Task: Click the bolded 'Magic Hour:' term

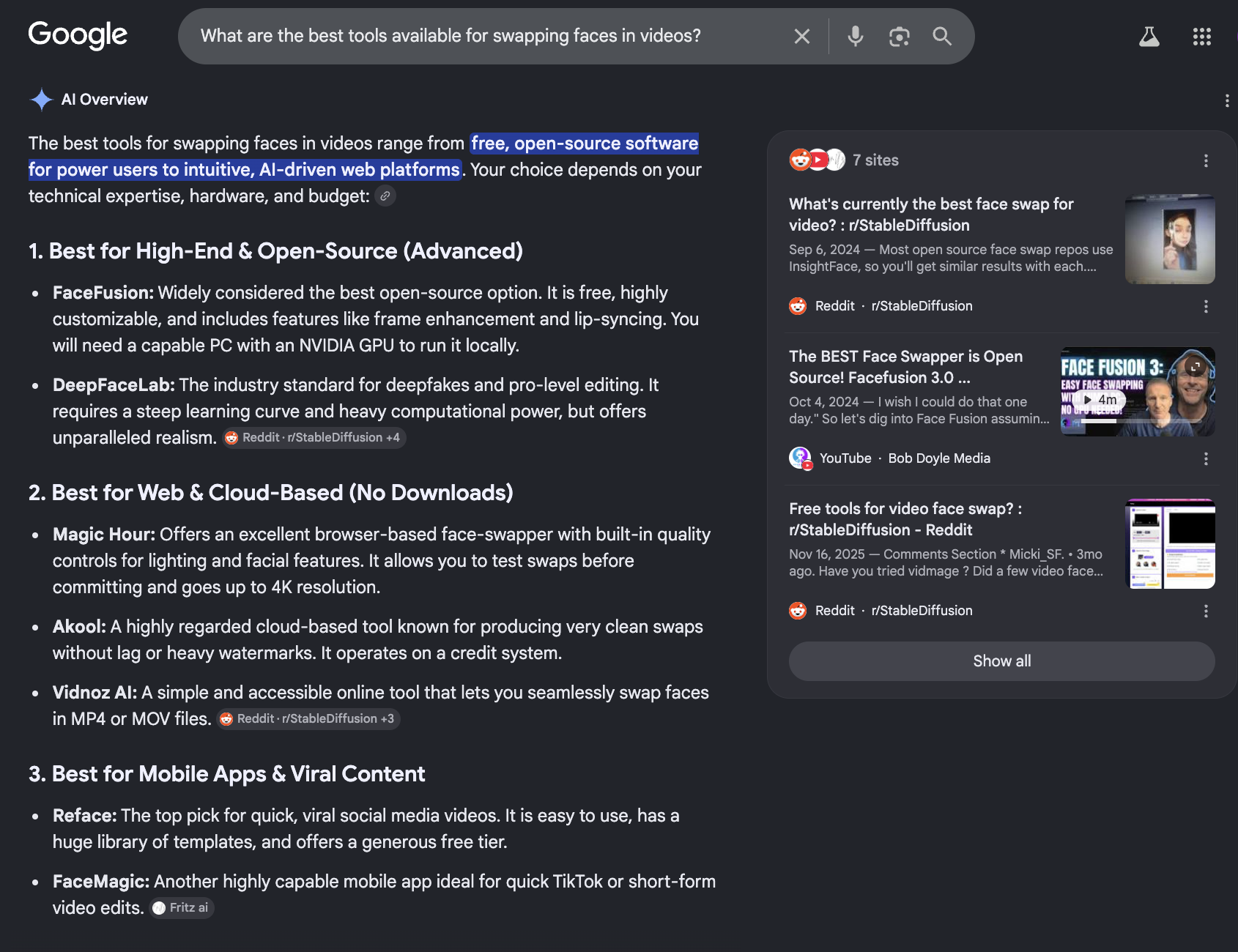Action: (x=104, y=535)
